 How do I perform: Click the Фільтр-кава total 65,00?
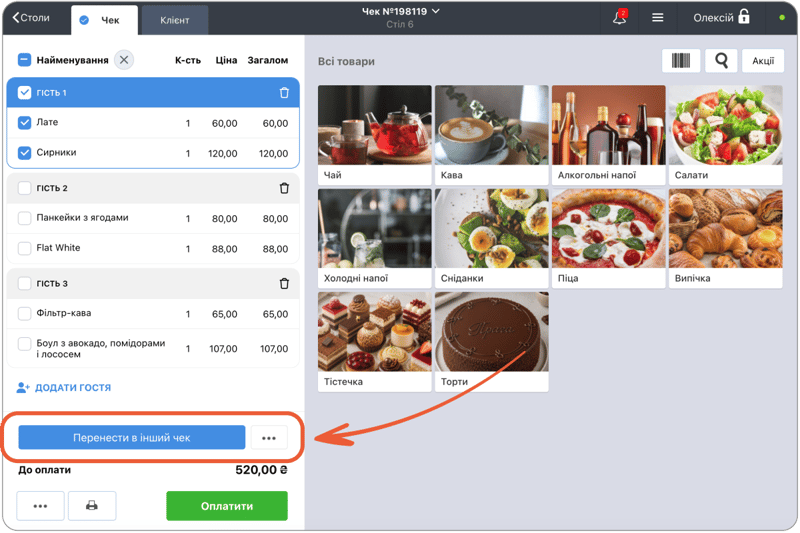[276, 314]
